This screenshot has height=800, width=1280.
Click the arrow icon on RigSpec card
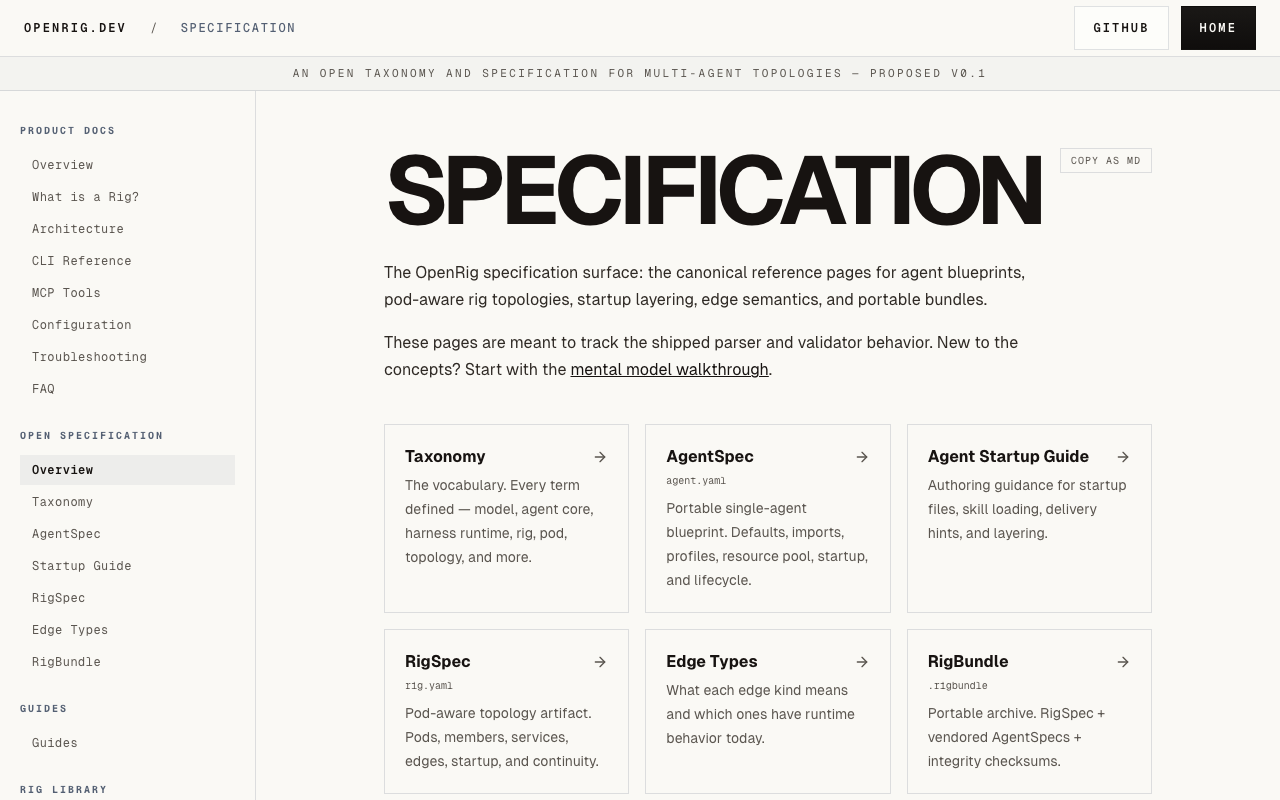600,662
